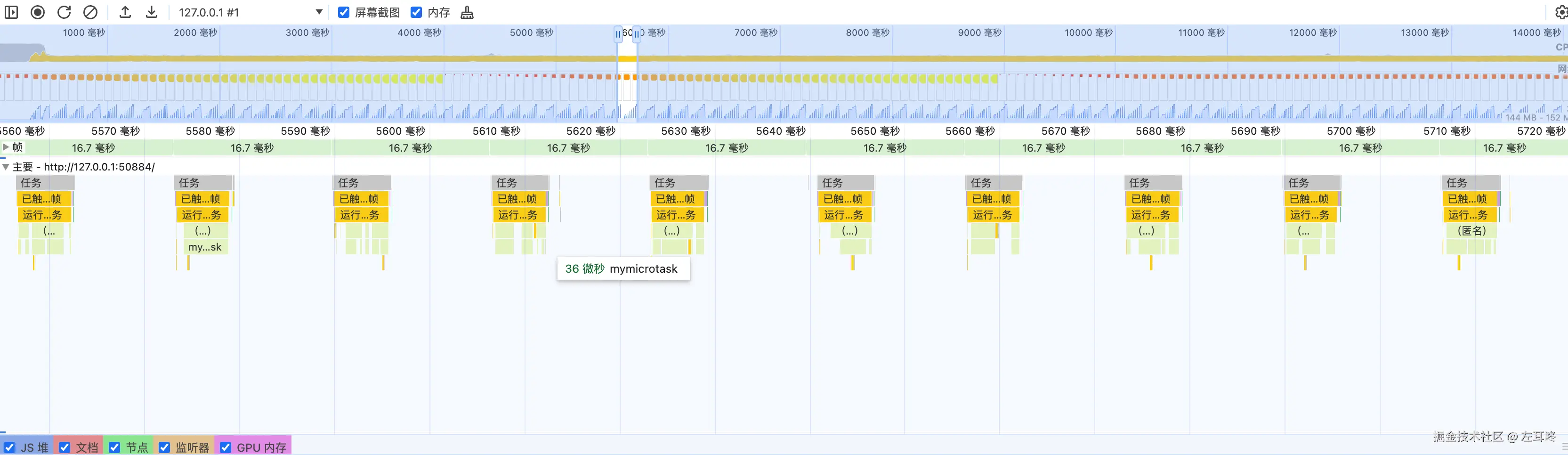1568x455 pixels.
Task: Click the 5650 毫秒 ruler label
Action: coord(875,131)
